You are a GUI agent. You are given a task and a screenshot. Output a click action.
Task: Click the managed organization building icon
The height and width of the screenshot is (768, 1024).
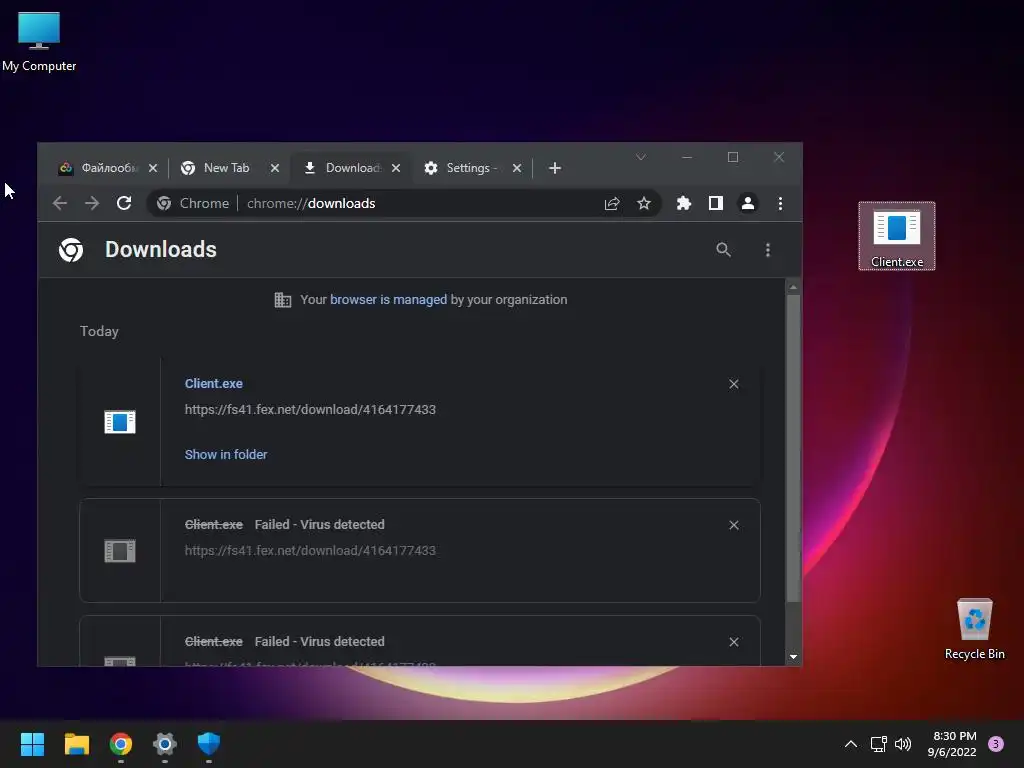pyautogui.click(x=283, y=300)
